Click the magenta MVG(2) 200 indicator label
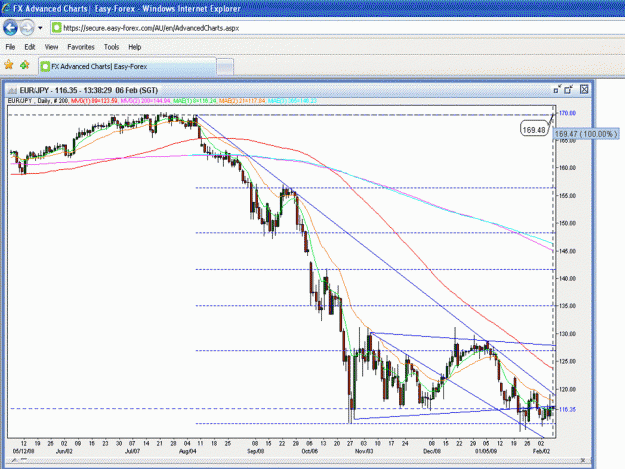This screenshot has width=625, height=469. 145,101
